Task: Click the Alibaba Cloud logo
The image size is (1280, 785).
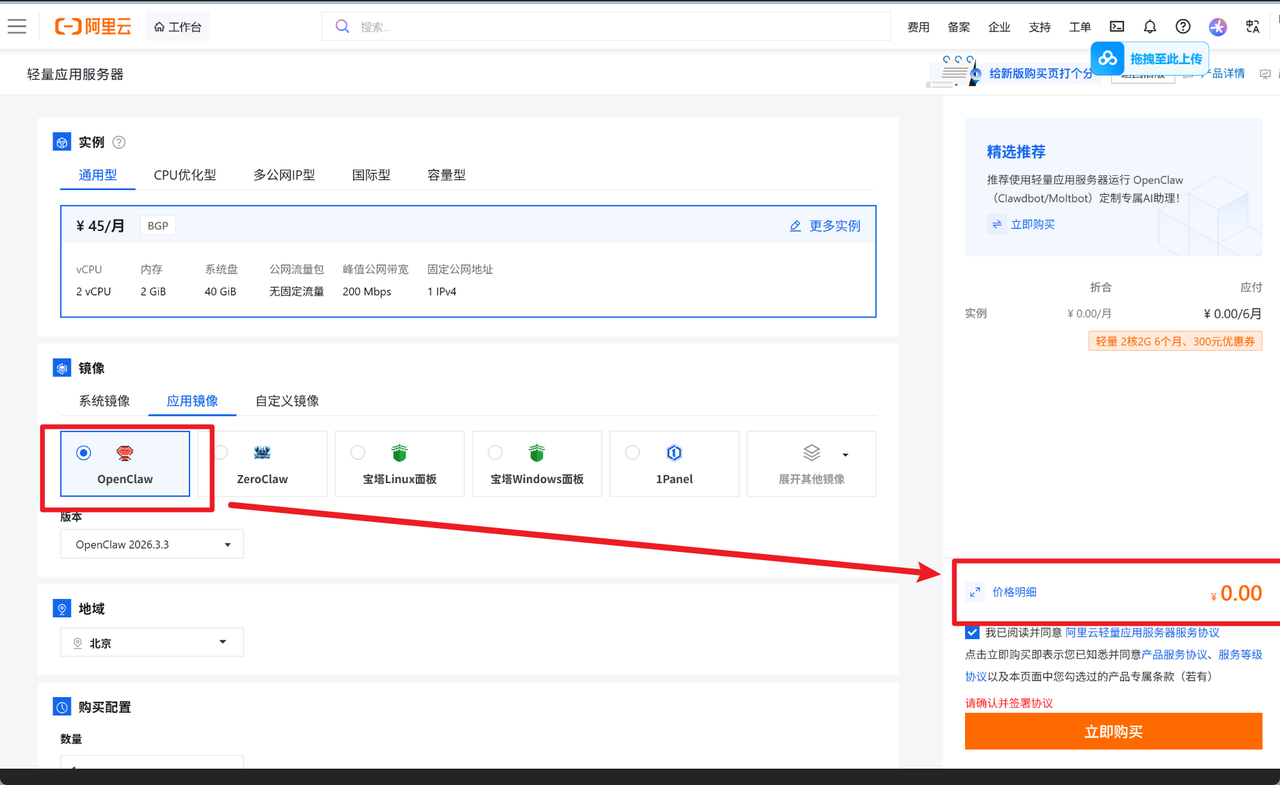Action: pyautogui.click(x=93, y=27)
